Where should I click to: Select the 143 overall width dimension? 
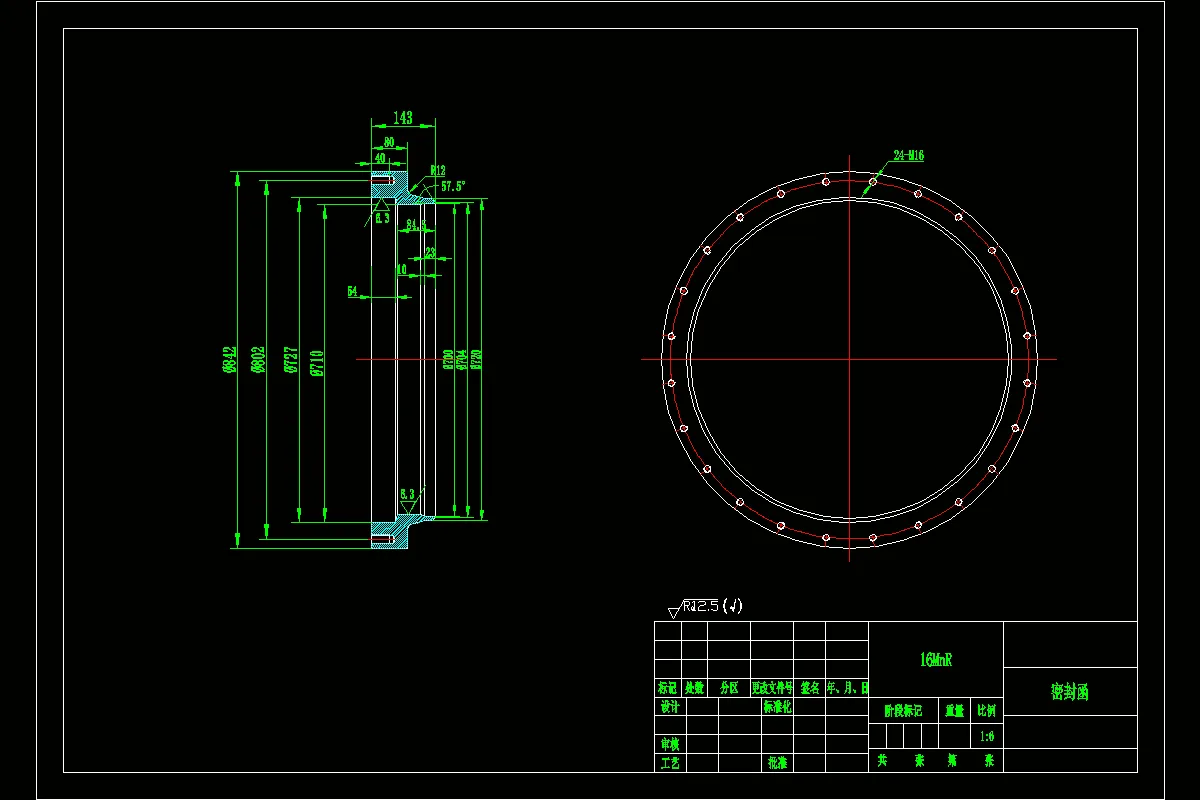click(402, 118)
